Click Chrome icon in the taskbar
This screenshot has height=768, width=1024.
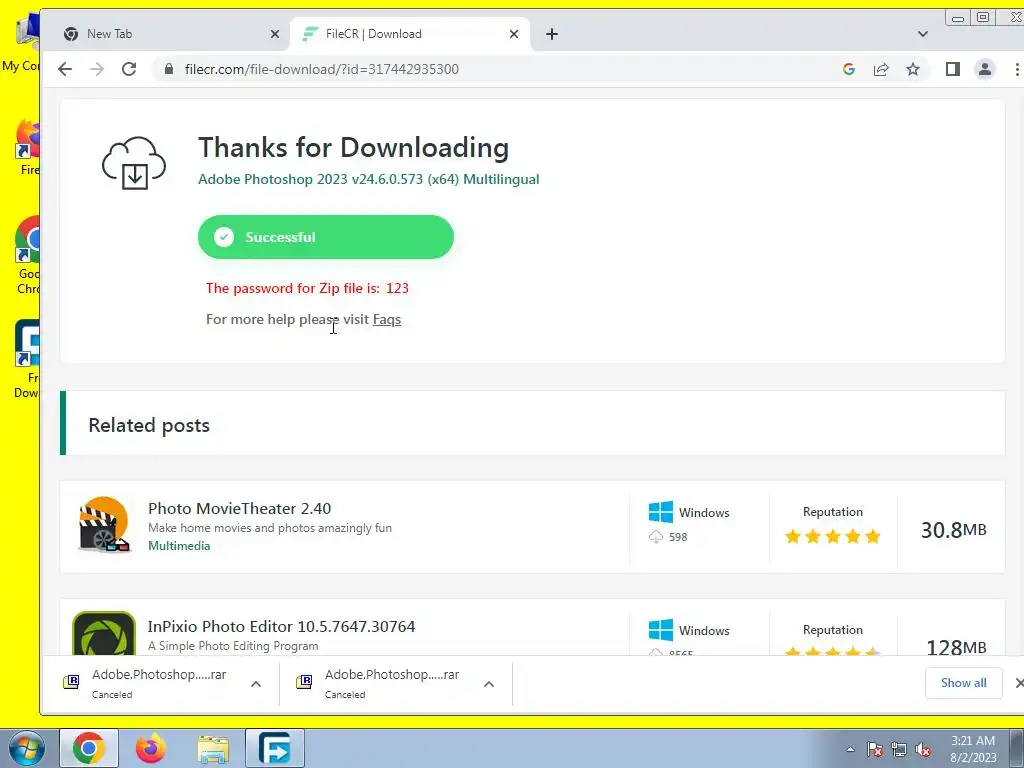(89, 748)
